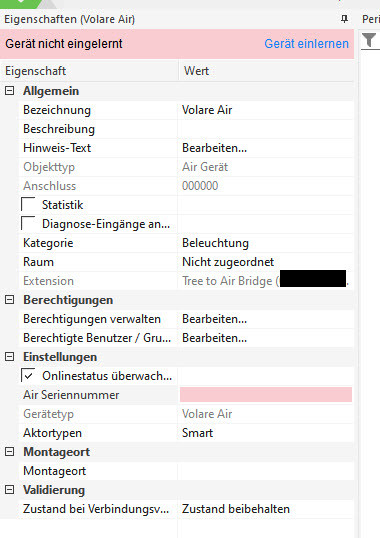Collapse the Montageort section
This screenshot has width=380, height=538.
click(x=10, y=452)
